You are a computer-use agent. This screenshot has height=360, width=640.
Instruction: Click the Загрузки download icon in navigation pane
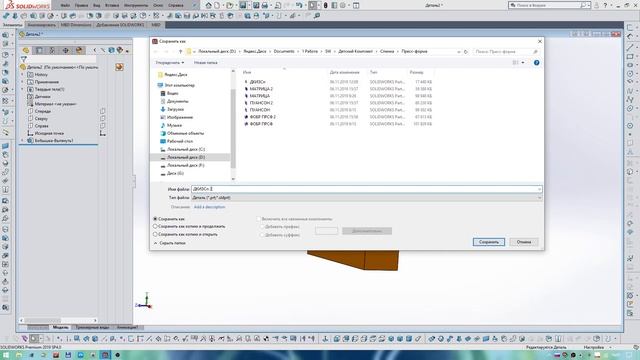coord(163,109)
